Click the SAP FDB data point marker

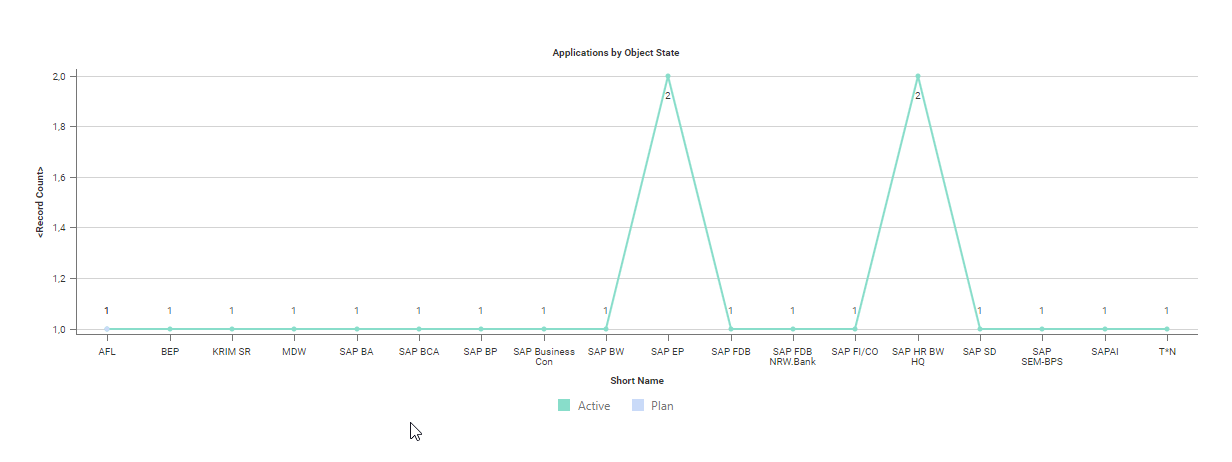(x=731, y=329)
